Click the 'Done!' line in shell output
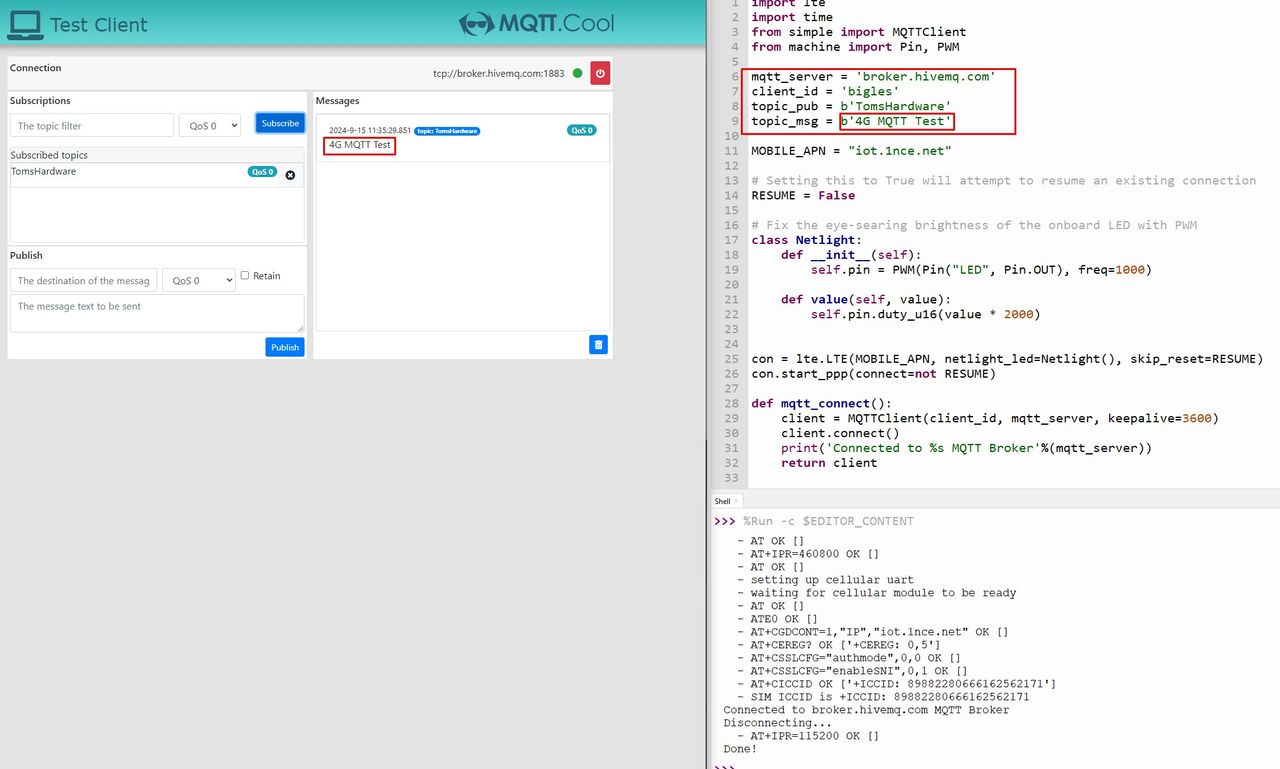 (x=740, y=748)
